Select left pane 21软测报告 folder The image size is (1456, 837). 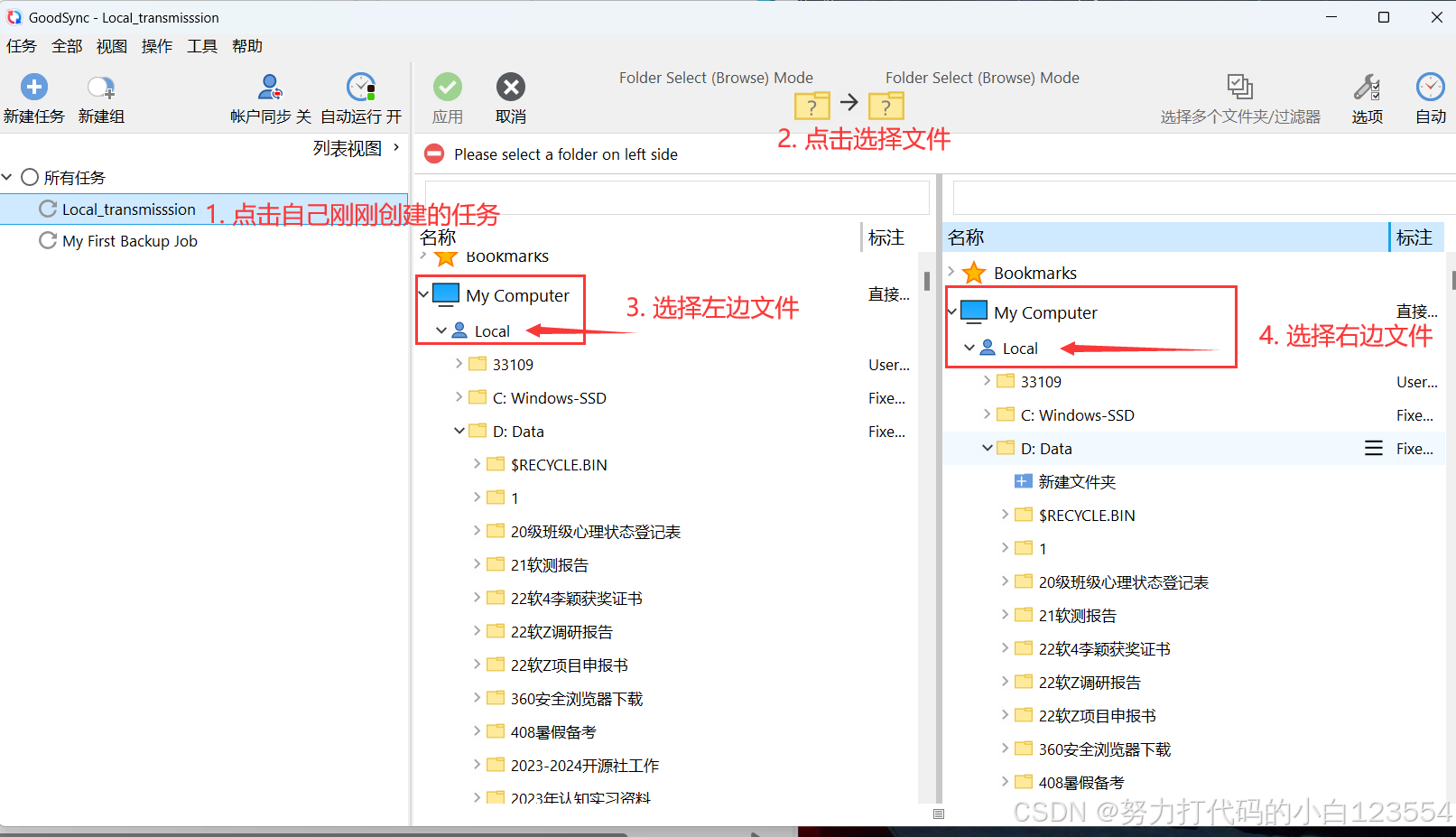[x=549, y=565]
